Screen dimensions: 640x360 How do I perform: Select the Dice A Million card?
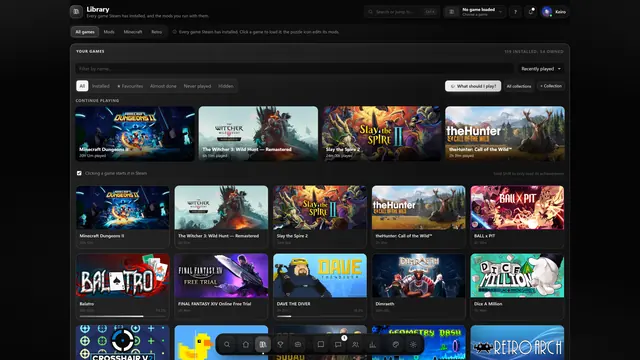click(x=517, y=286)
